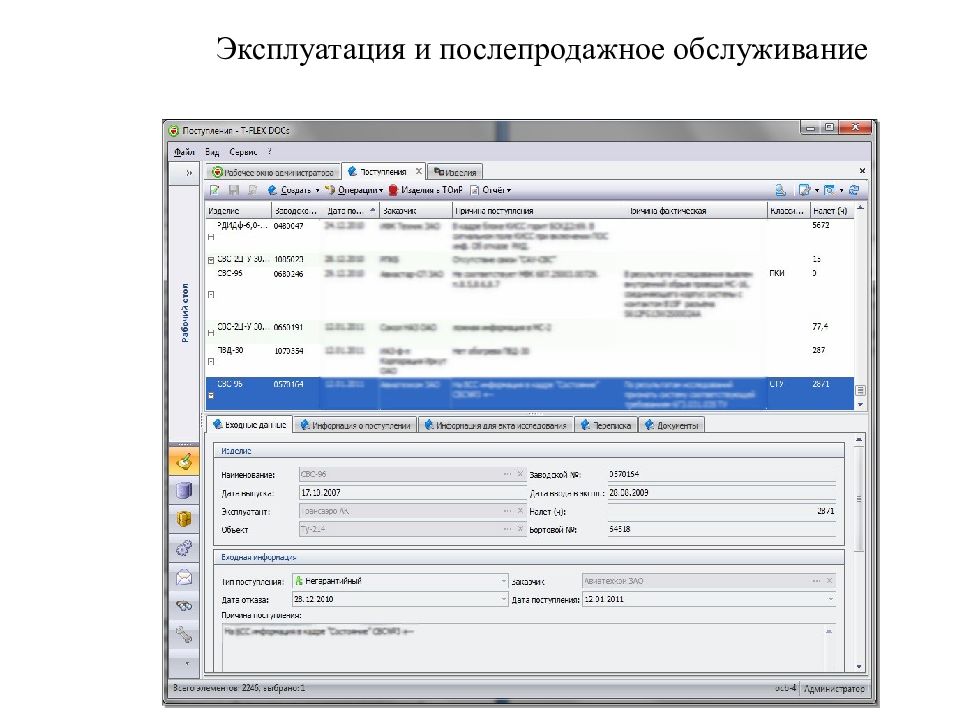Screen dimensions: 960x720
Task: Switch to the Изделия tab
Action: point(456,172)
